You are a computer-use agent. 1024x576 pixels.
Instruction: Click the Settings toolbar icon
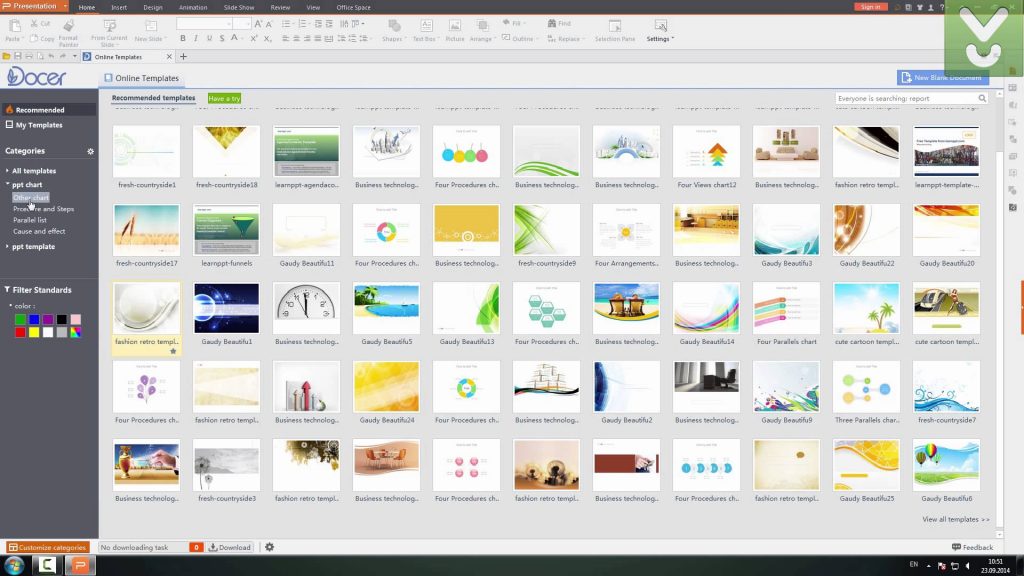(x=660, y=25)
